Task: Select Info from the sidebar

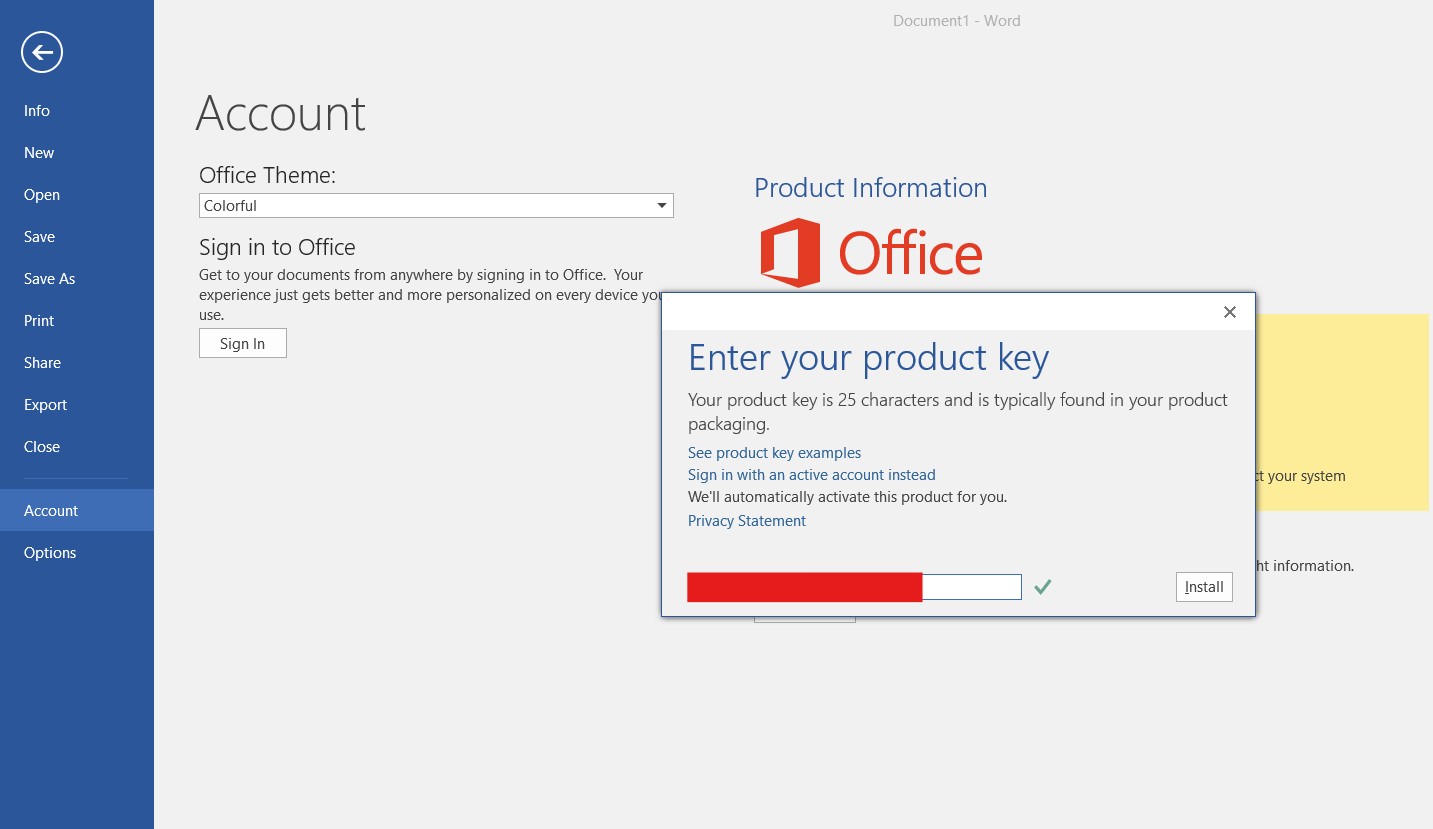Action: point(36,110)
